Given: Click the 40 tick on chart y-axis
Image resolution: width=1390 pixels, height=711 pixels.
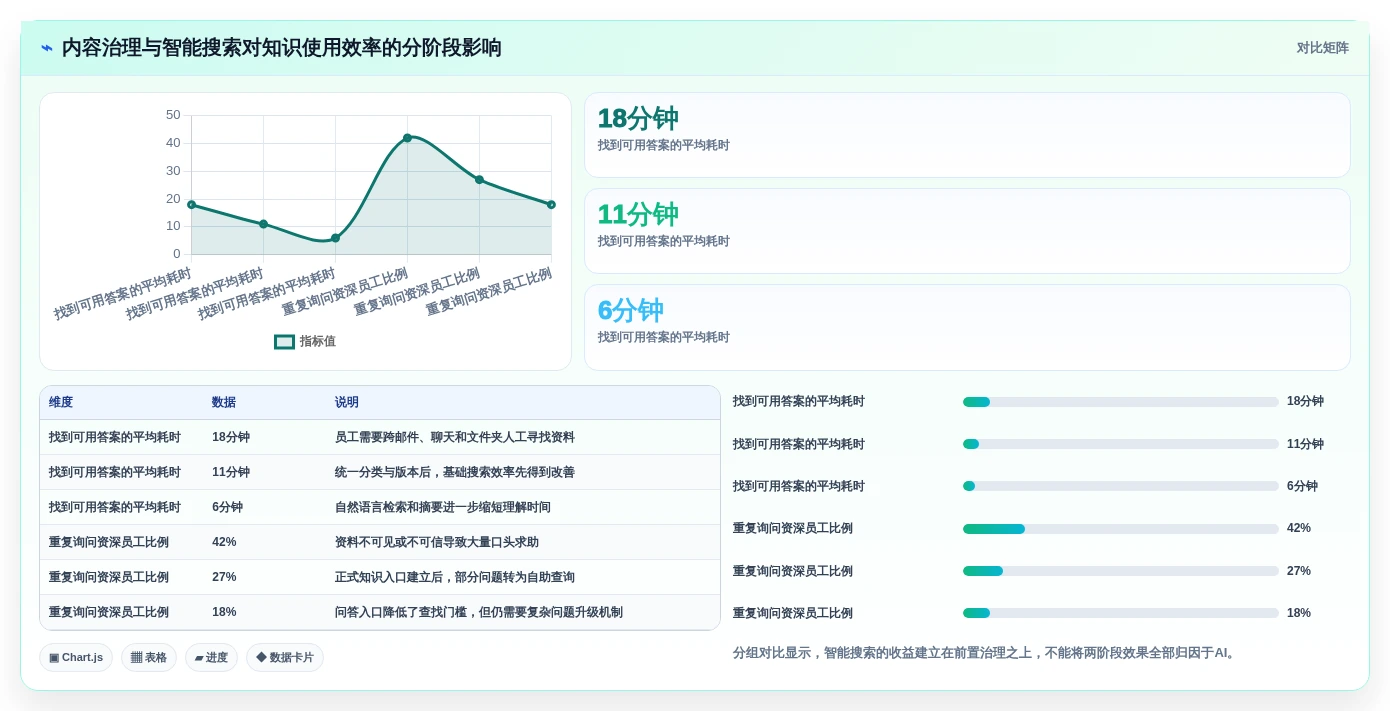Looking at the screenshot, I should [173, 143].
